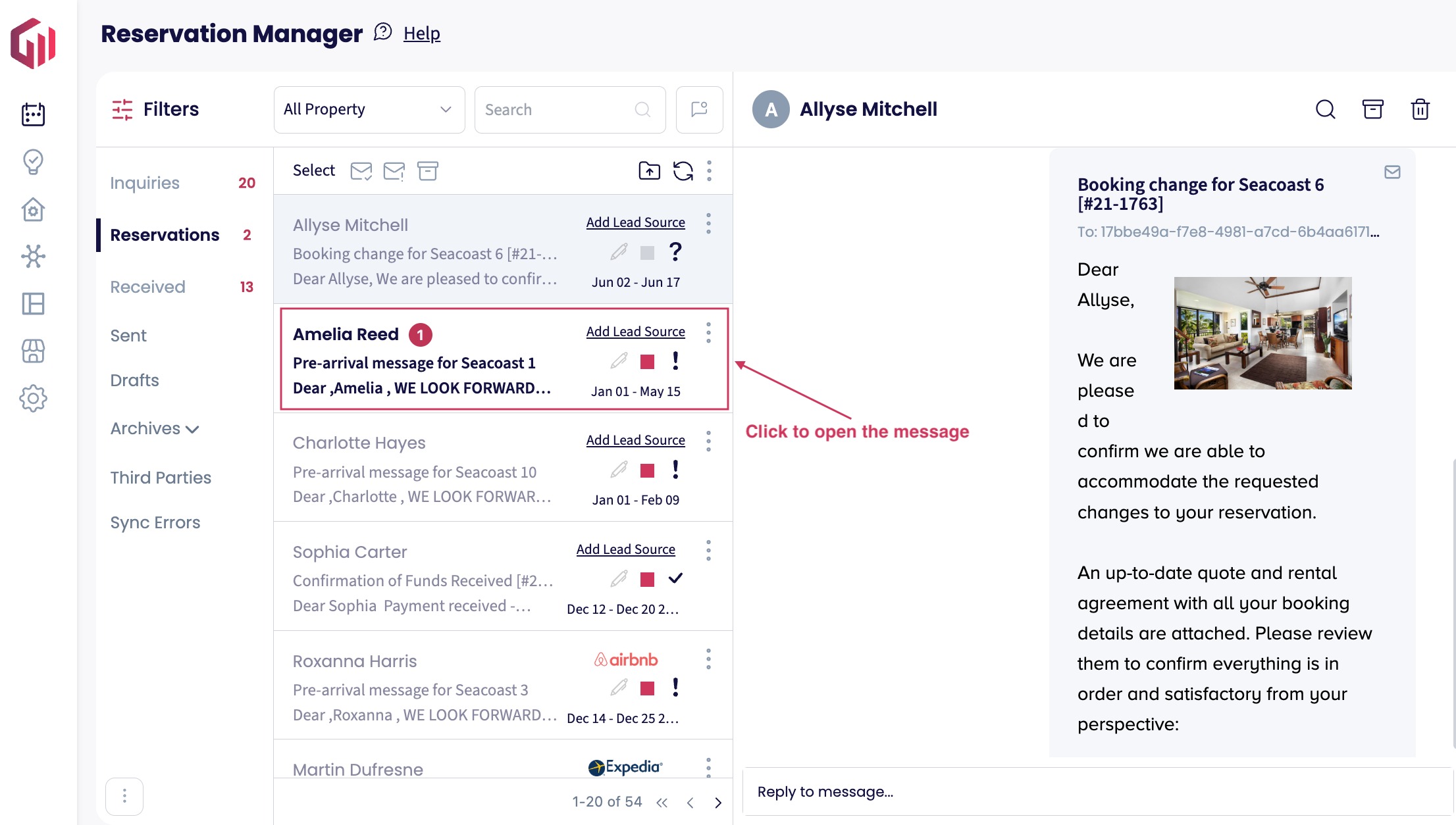Click Select to choose messages
The image size is (1456, 825).
click(x=313, y=170)
